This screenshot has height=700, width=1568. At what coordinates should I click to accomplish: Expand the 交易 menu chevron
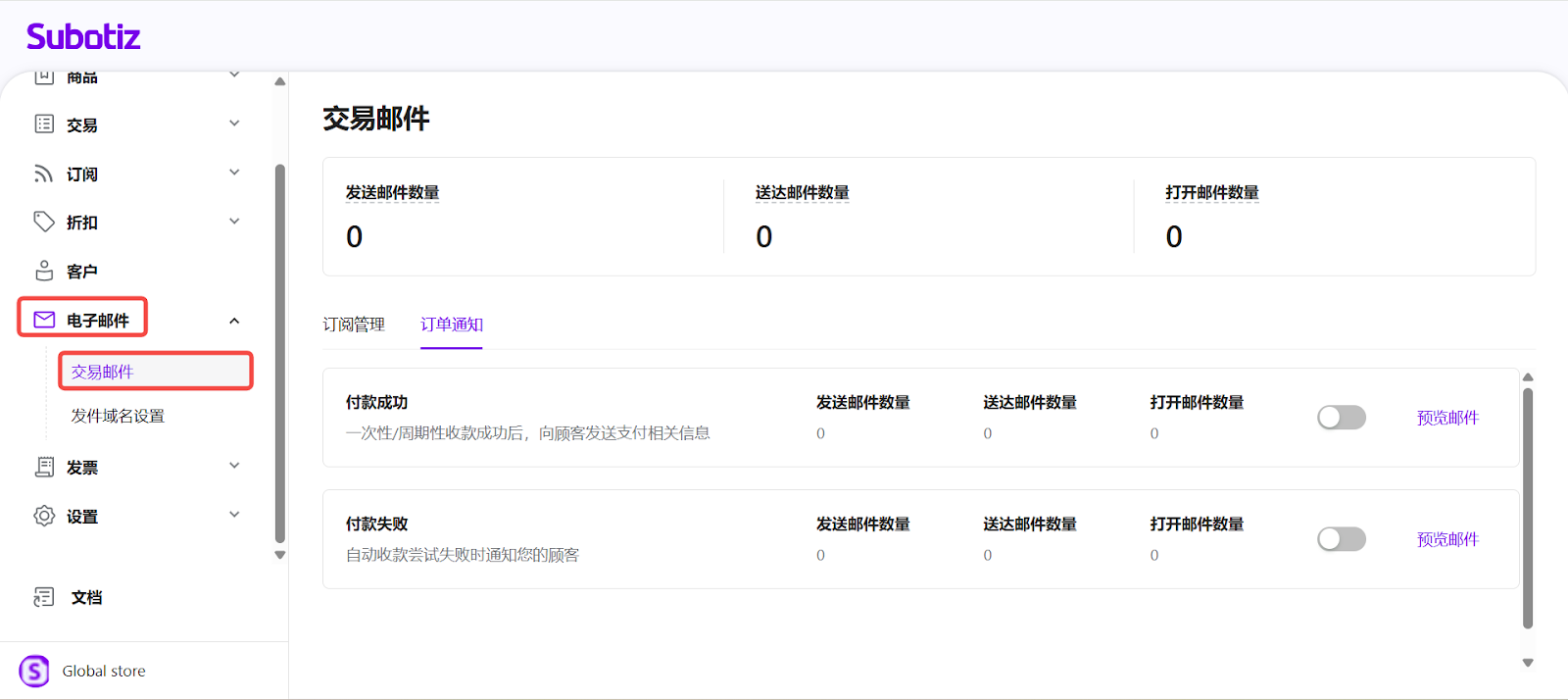(x=234, y=124)
